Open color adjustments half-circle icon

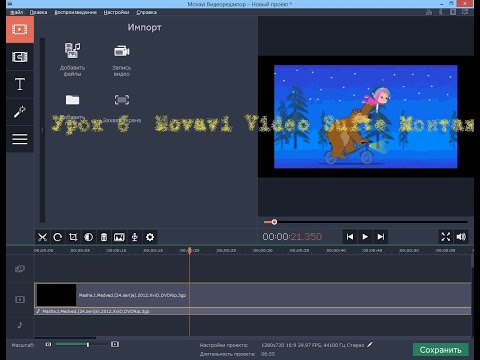pyautogui.click(x=88, y=237)
